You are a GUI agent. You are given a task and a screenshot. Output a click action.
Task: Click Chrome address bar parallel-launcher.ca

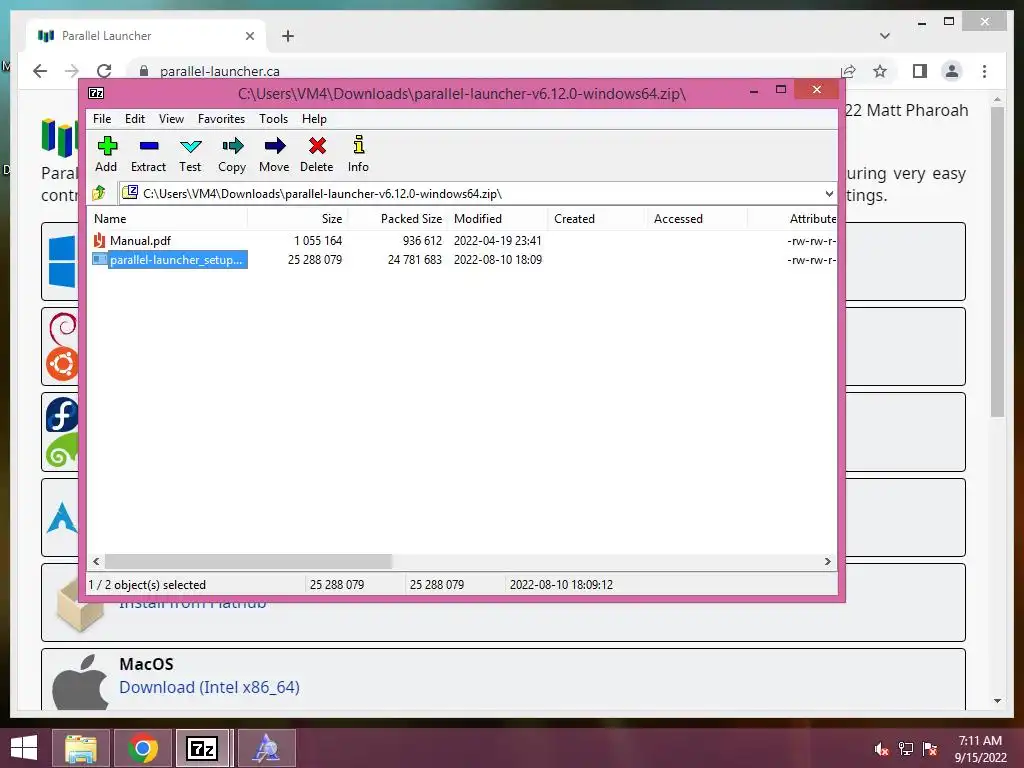[x=219, y=71]
